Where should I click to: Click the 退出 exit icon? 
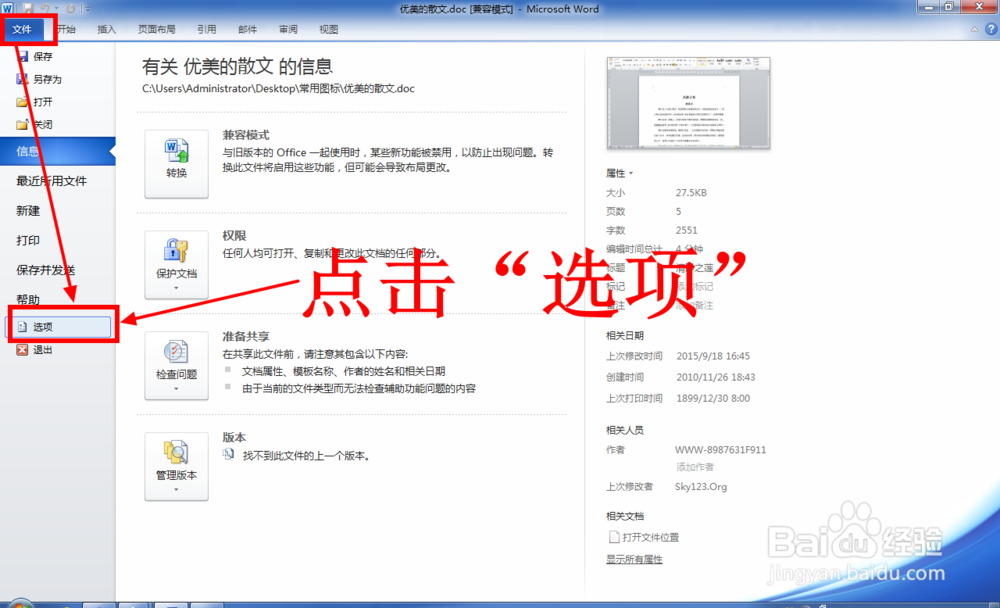coord(22,350)
